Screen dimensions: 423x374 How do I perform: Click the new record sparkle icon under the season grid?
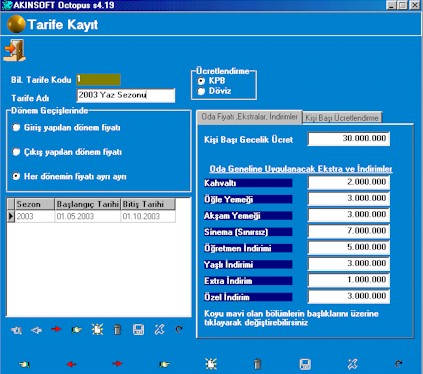click(x=97, y=329)
